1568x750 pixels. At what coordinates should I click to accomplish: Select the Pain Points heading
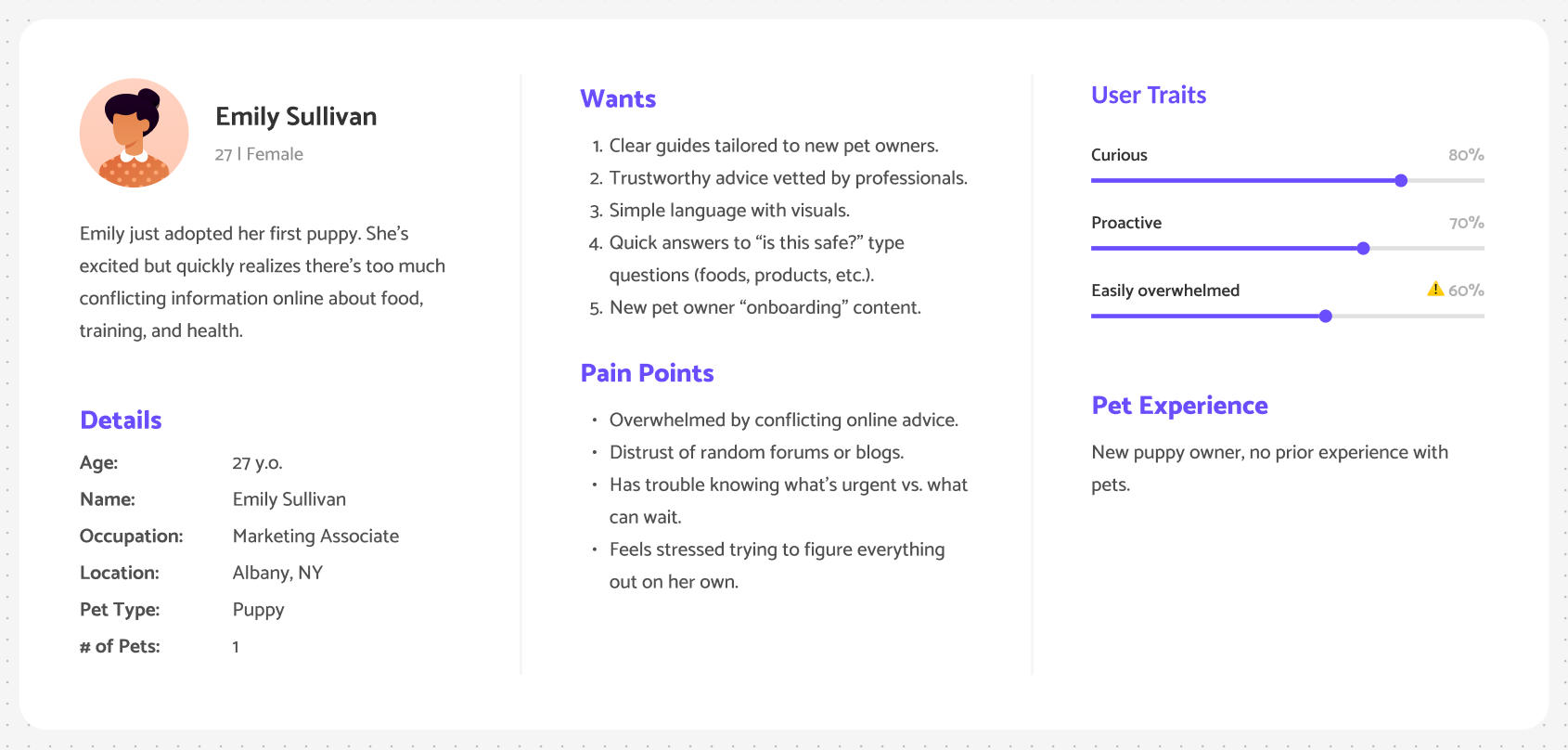(x=647, y=373)
